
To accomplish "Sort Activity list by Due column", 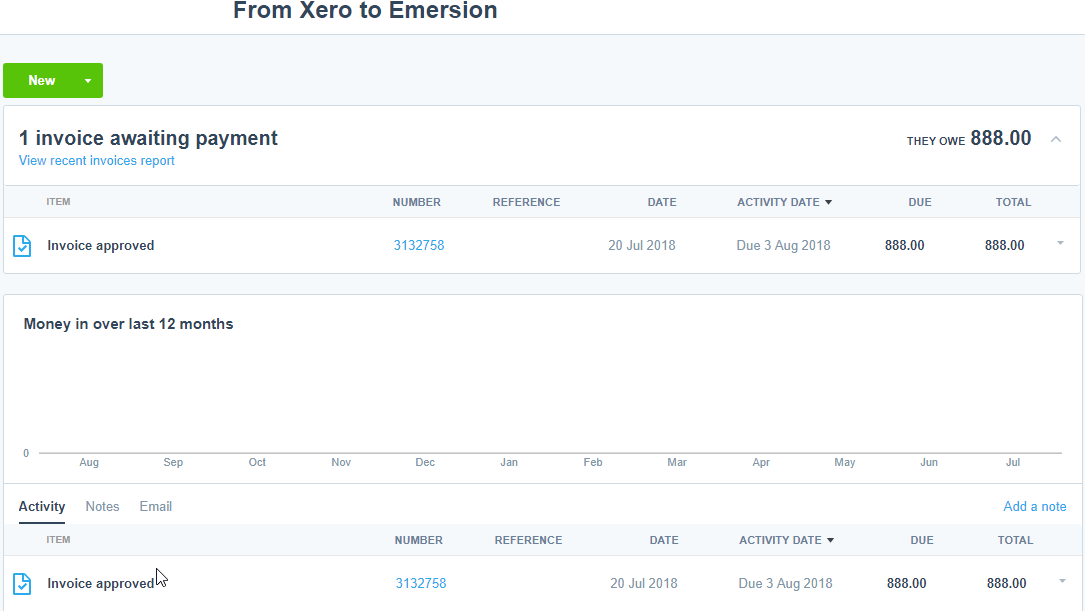I will (x=922, y=540).
